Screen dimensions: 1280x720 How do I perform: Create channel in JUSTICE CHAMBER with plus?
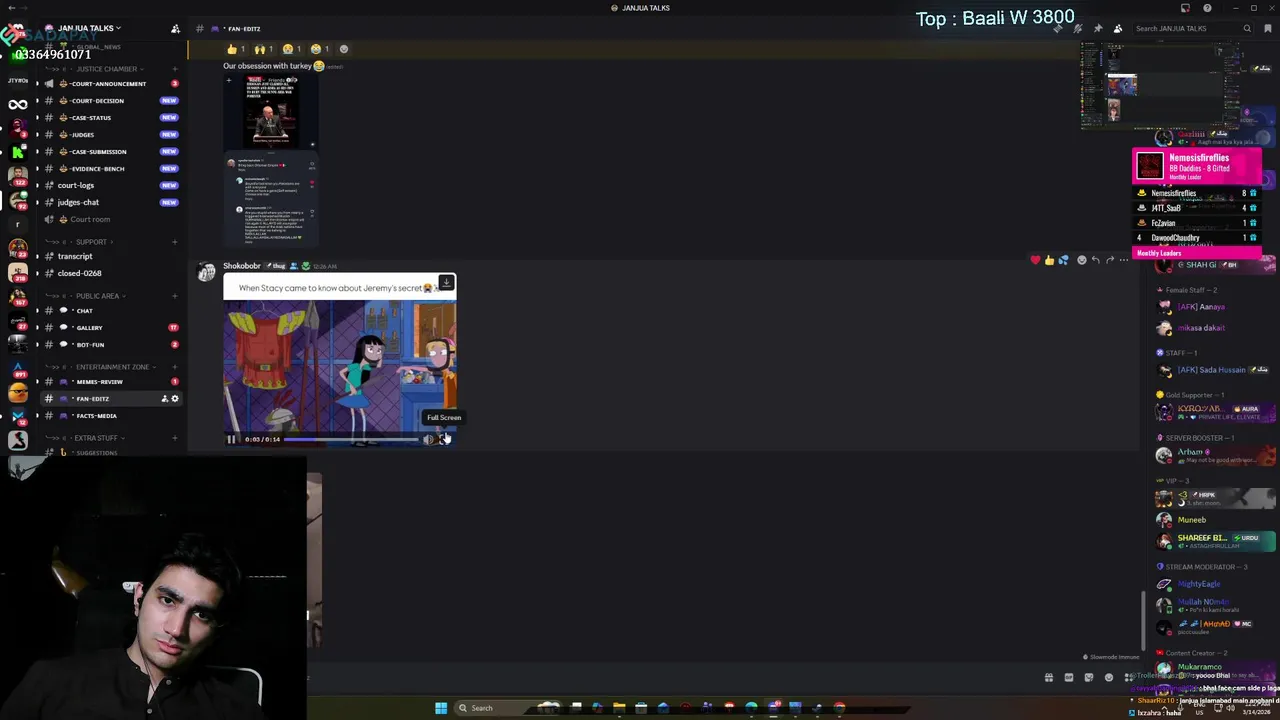click(175, 69)
